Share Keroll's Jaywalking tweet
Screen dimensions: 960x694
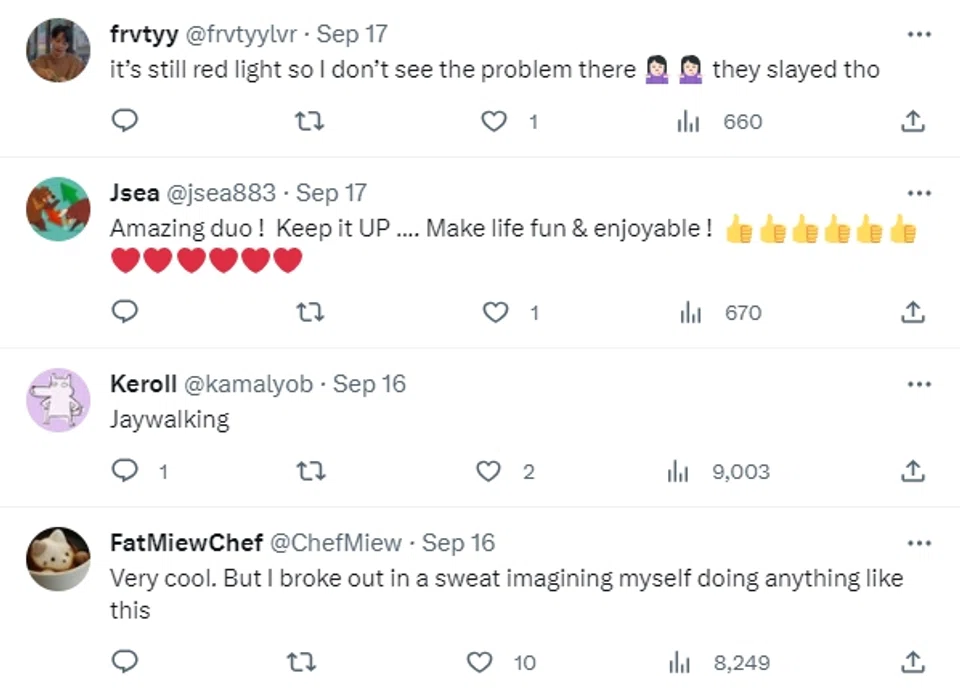tap(912, 471)
